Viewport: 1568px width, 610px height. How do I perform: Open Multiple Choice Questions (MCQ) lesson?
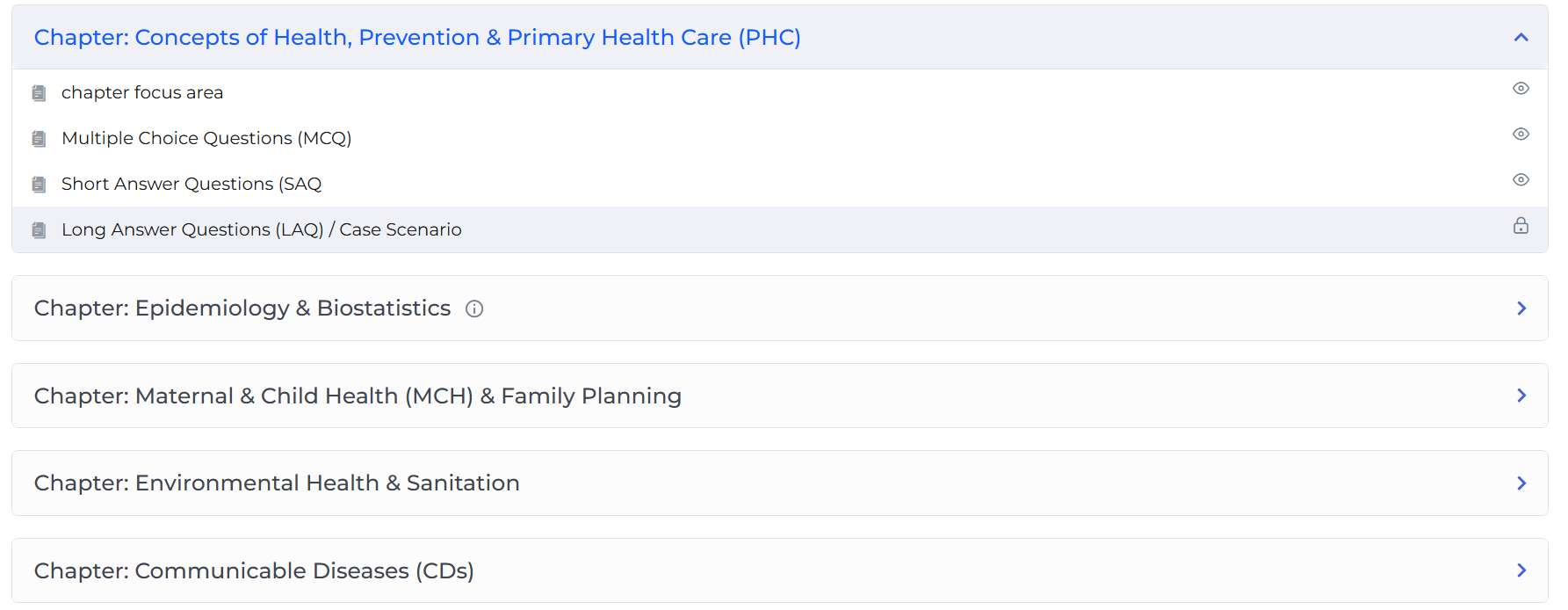pyautogui.click(x=206, y=139)
